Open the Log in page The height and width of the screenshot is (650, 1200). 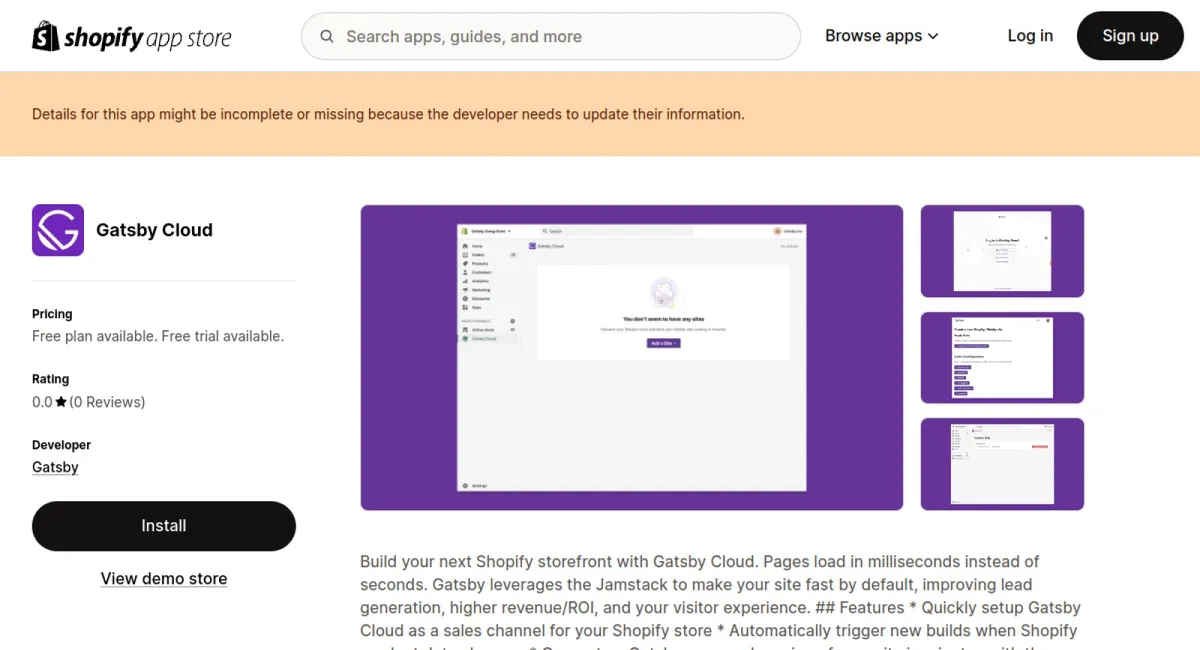(1030, 36)
